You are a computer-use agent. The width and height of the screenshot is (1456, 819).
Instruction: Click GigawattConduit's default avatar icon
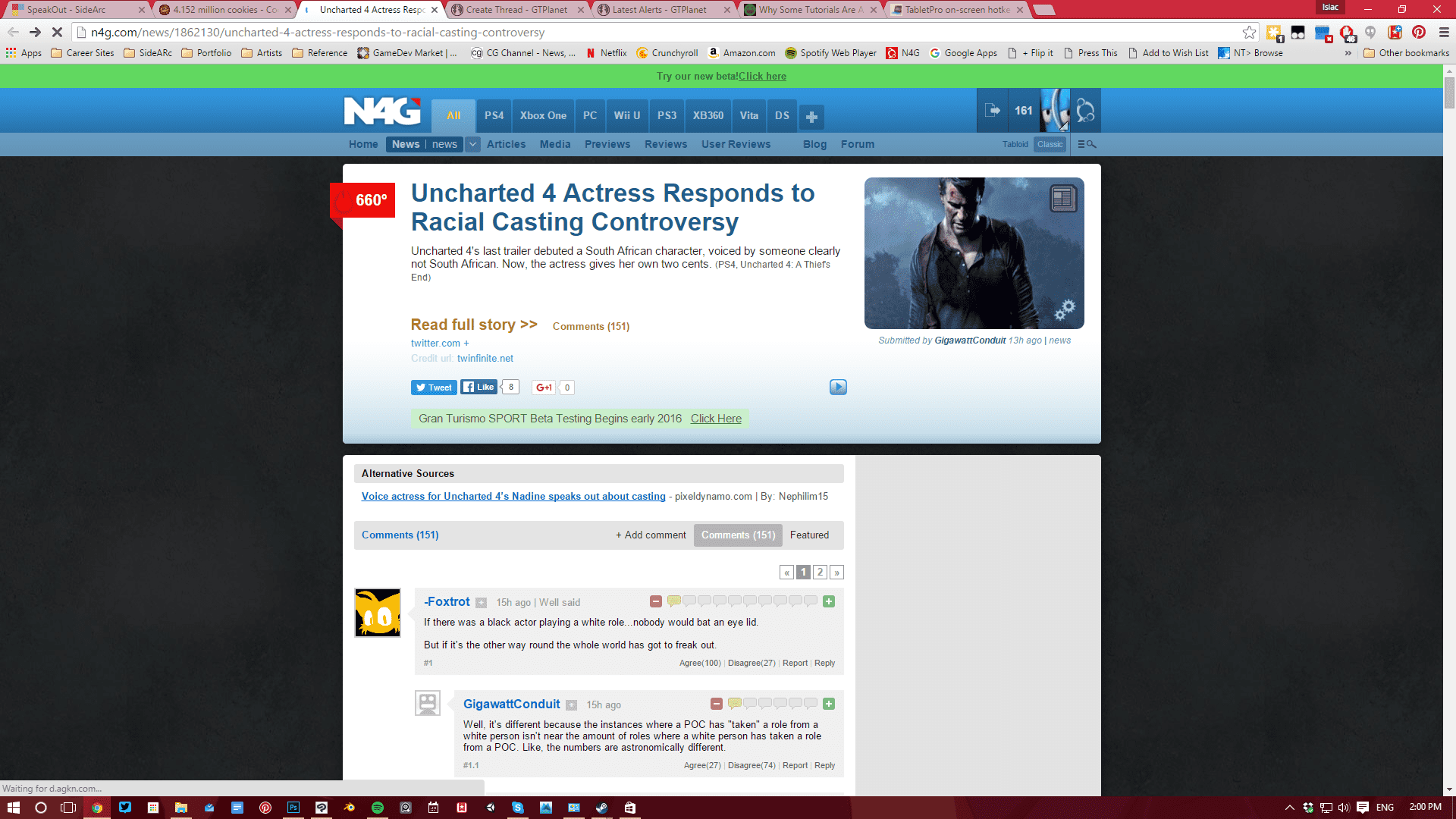click(428, 703)
